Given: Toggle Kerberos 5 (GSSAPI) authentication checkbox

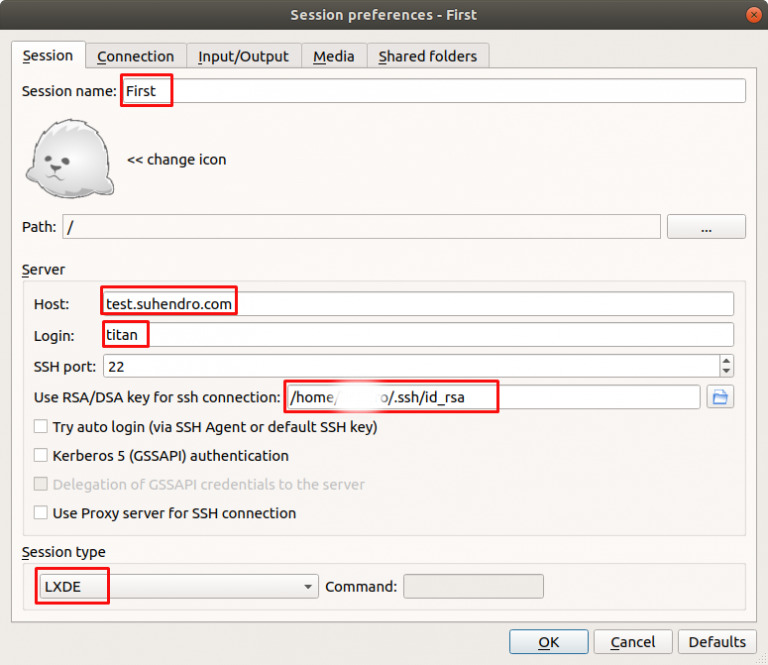Looking at the screenshot, I should coord(41,456).
